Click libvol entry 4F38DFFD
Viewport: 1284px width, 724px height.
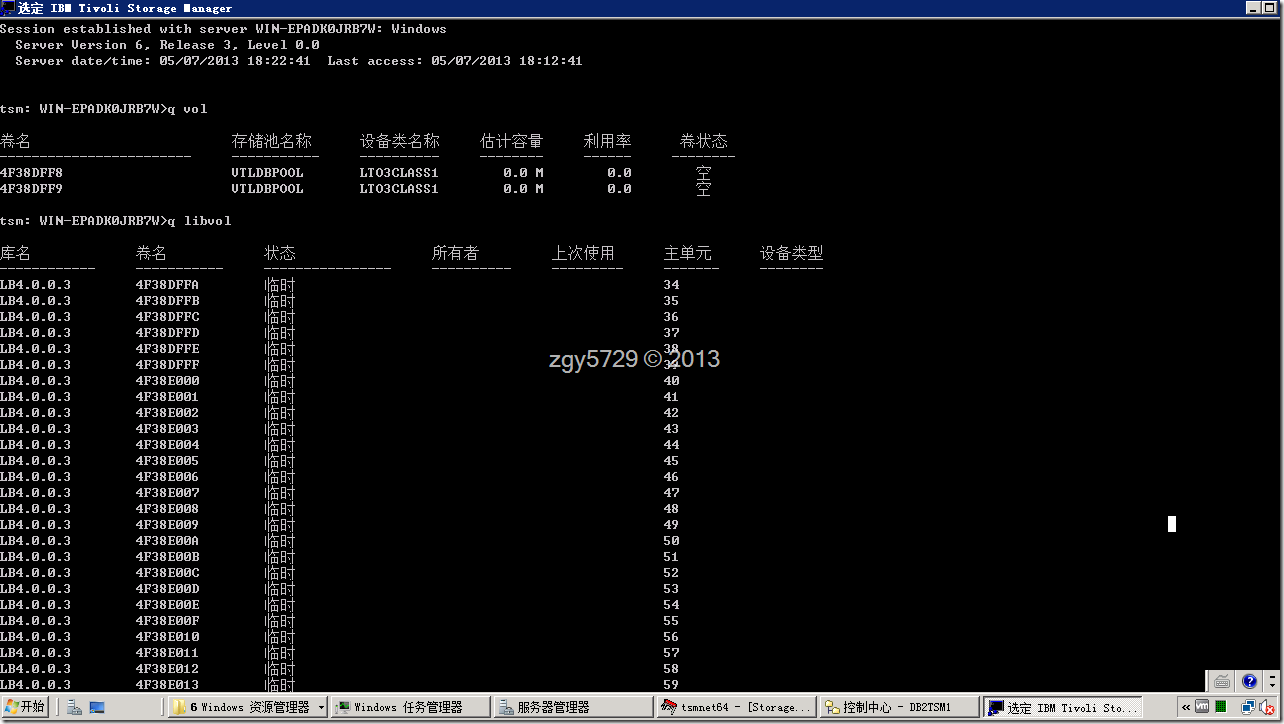pyautogui.click(x=167, y=332)
